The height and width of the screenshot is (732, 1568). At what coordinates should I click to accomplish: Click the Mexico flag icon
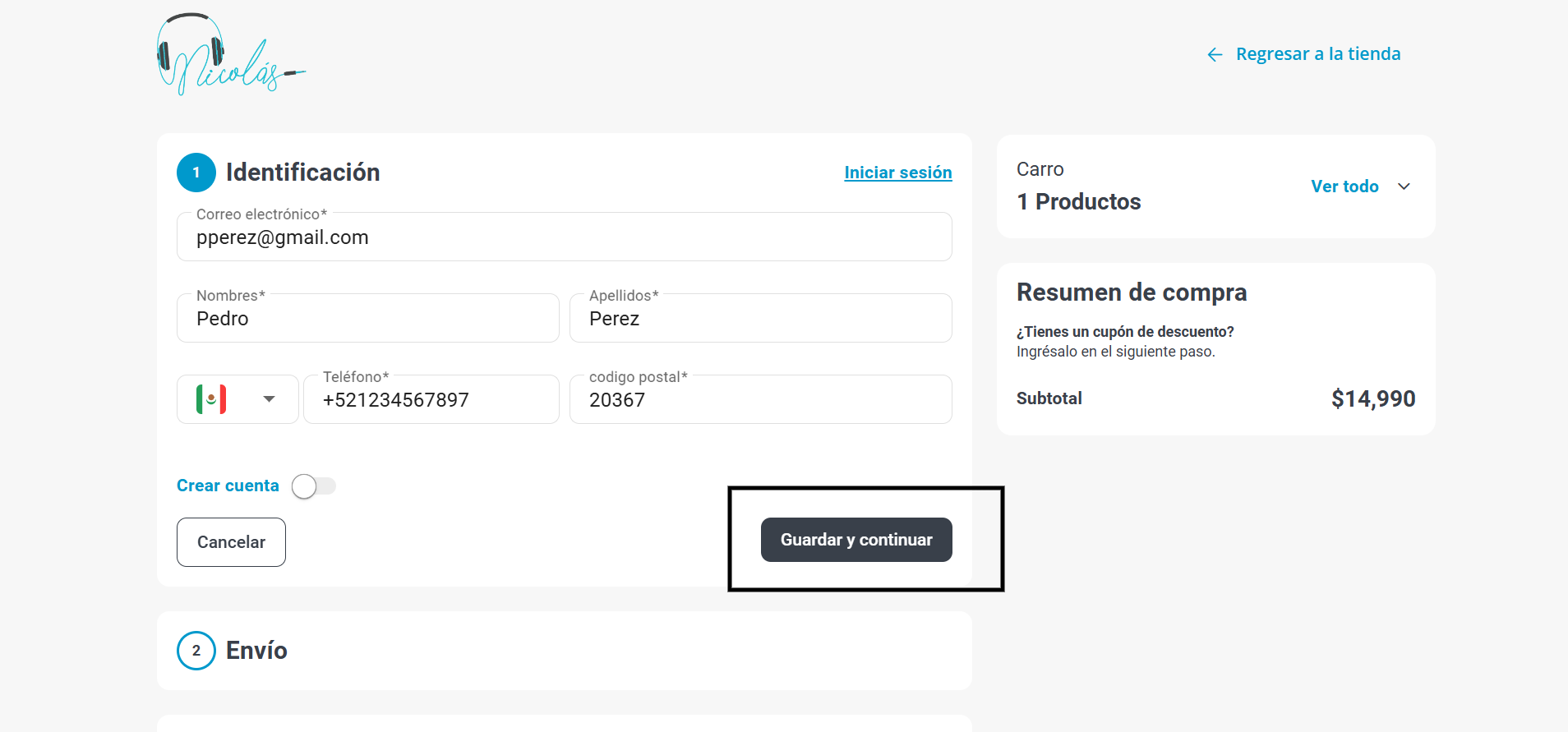(211, 399)
